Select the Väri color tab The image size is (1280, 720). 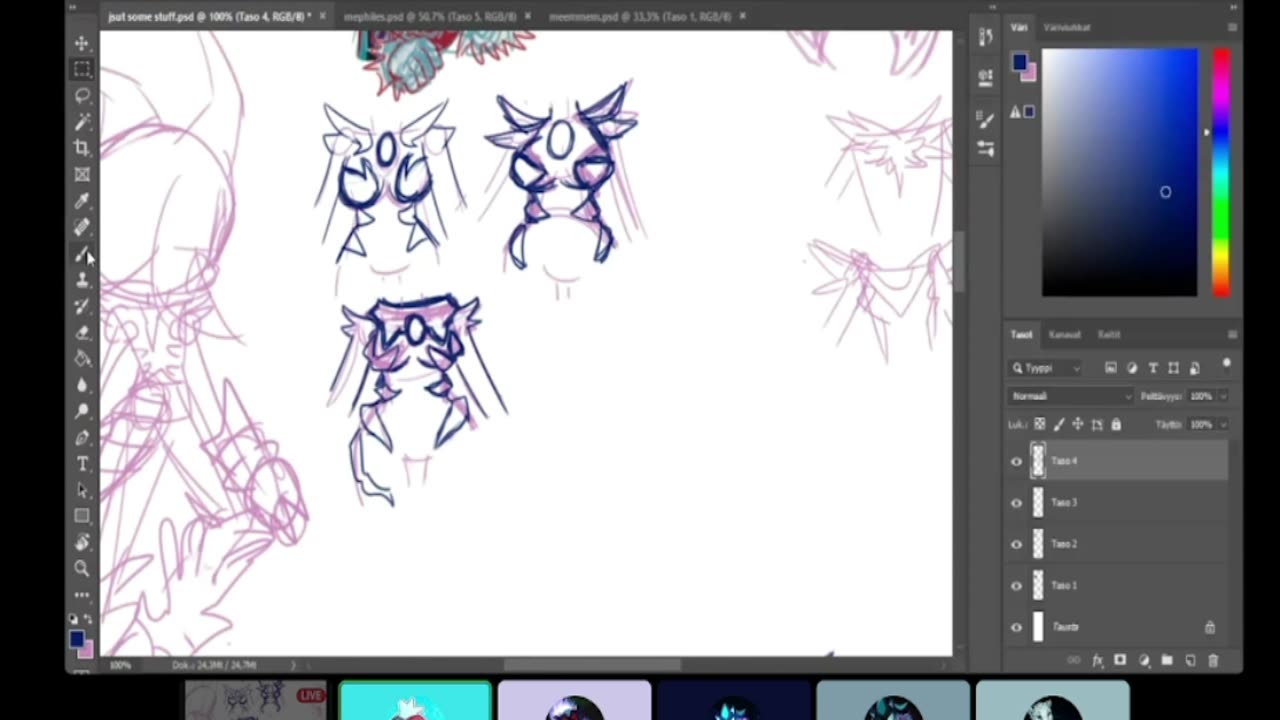point(1019,27)
